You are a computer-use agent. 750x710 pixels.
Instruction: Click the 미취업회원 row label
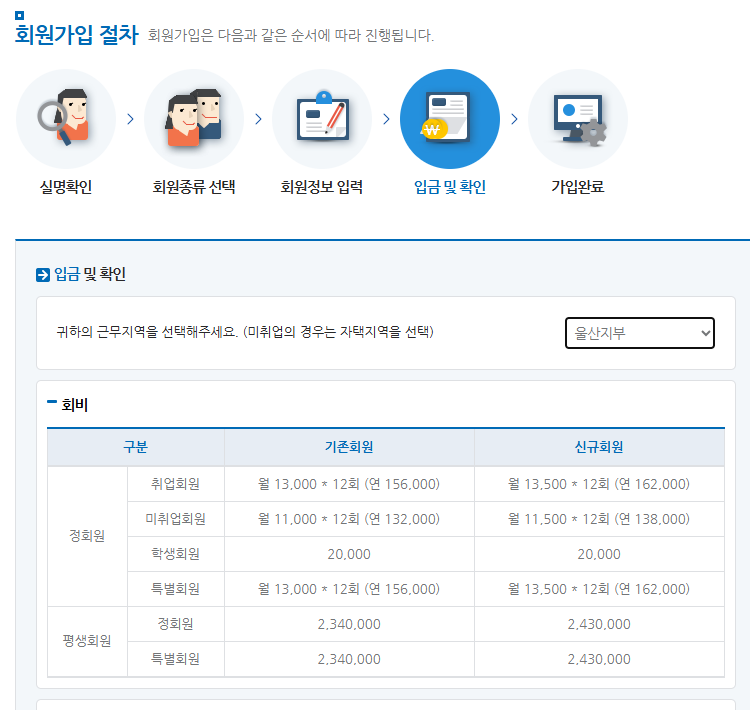pos(176,519)
